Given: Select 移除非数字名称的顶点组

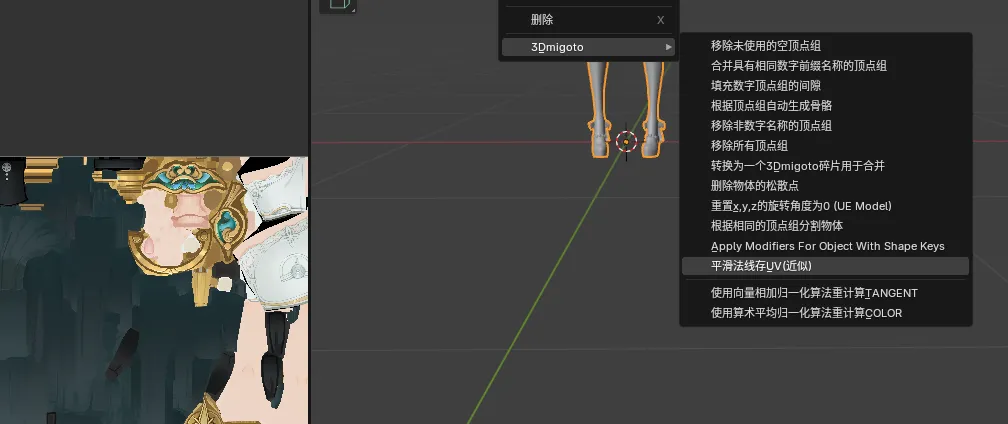Looking at the screenshot, I should tap(825, 126).
